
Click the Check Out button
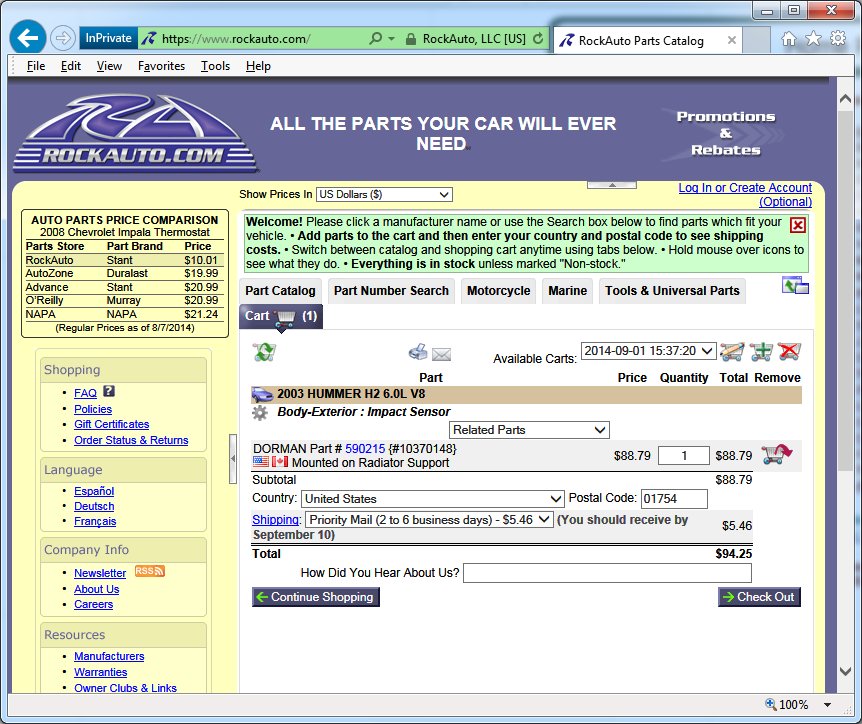(x=759, y=597)
